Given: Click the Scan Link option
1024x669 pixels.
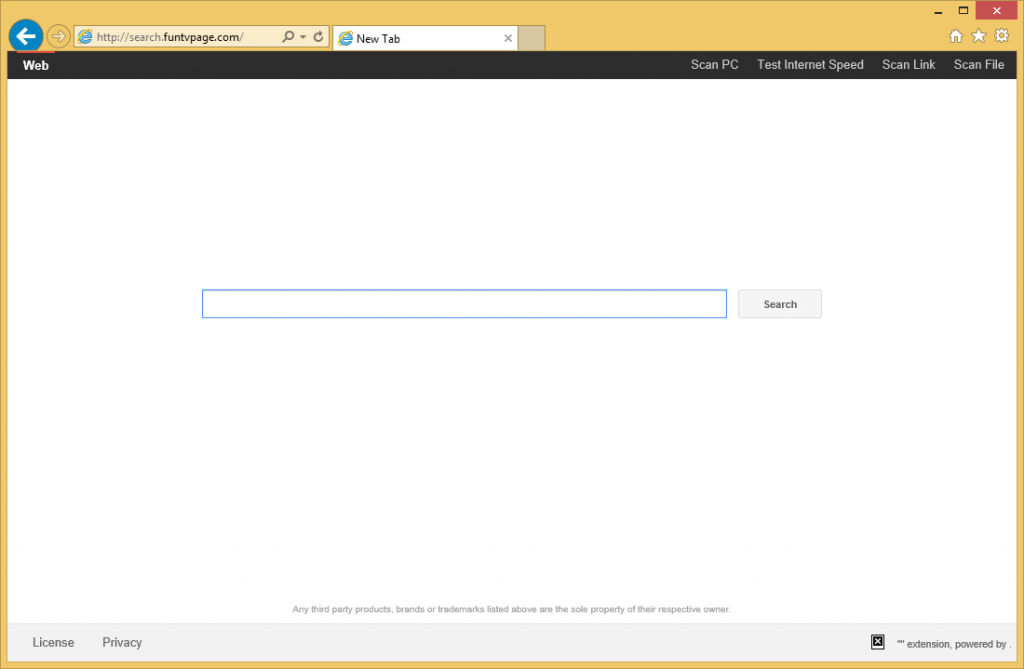Looking at the screenshot, I should coord(908,65).
